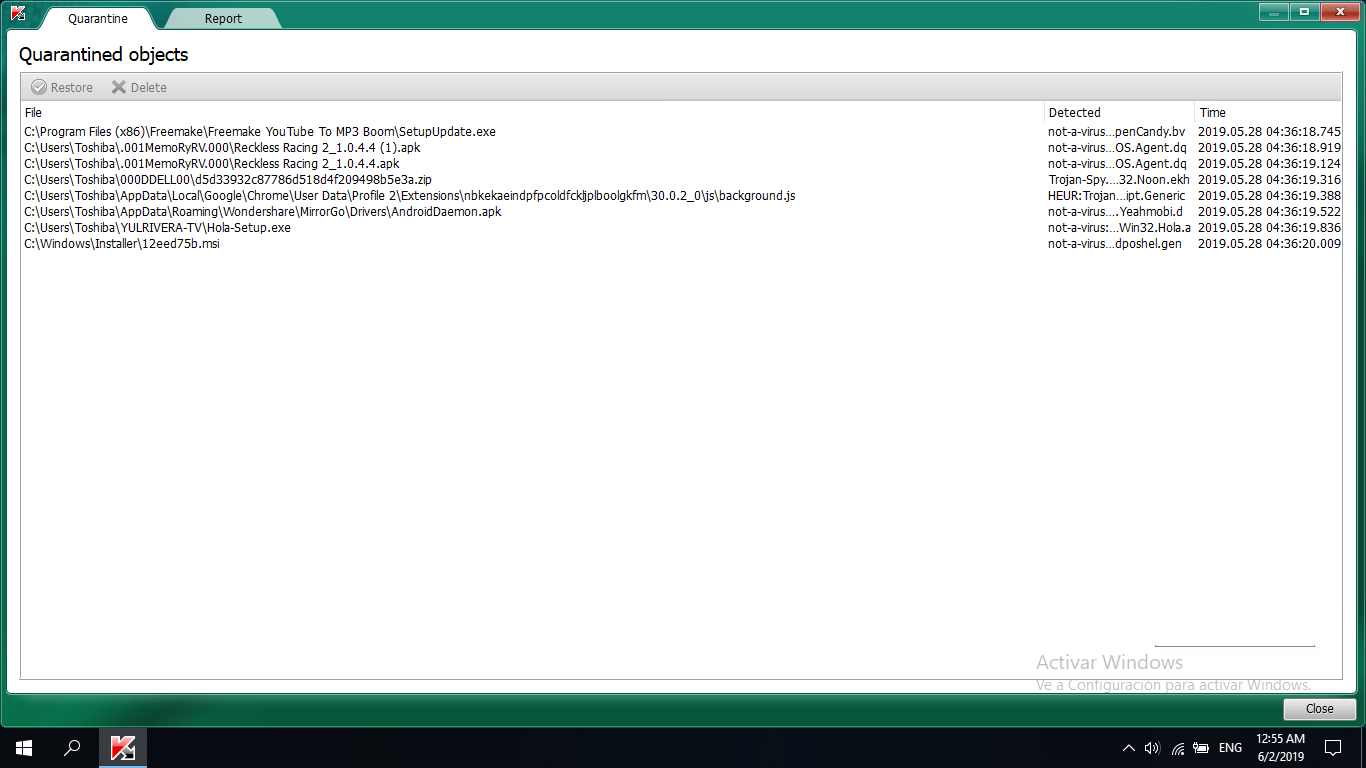Click detection HEUR:Trojan...ipt.Generic
This screenshot has height=768, width=1366.
(x=1117, y=196)
